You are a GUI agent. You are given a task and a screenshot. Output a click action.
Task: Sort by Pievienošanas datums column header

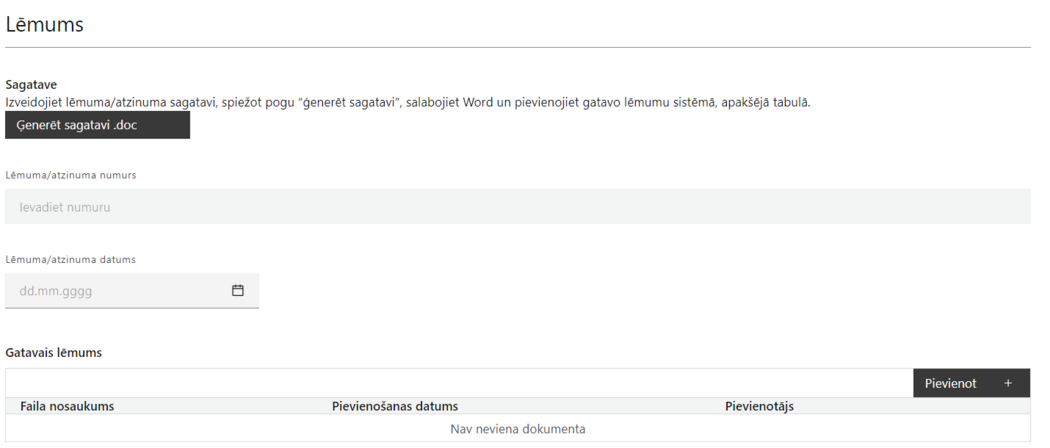395,406
